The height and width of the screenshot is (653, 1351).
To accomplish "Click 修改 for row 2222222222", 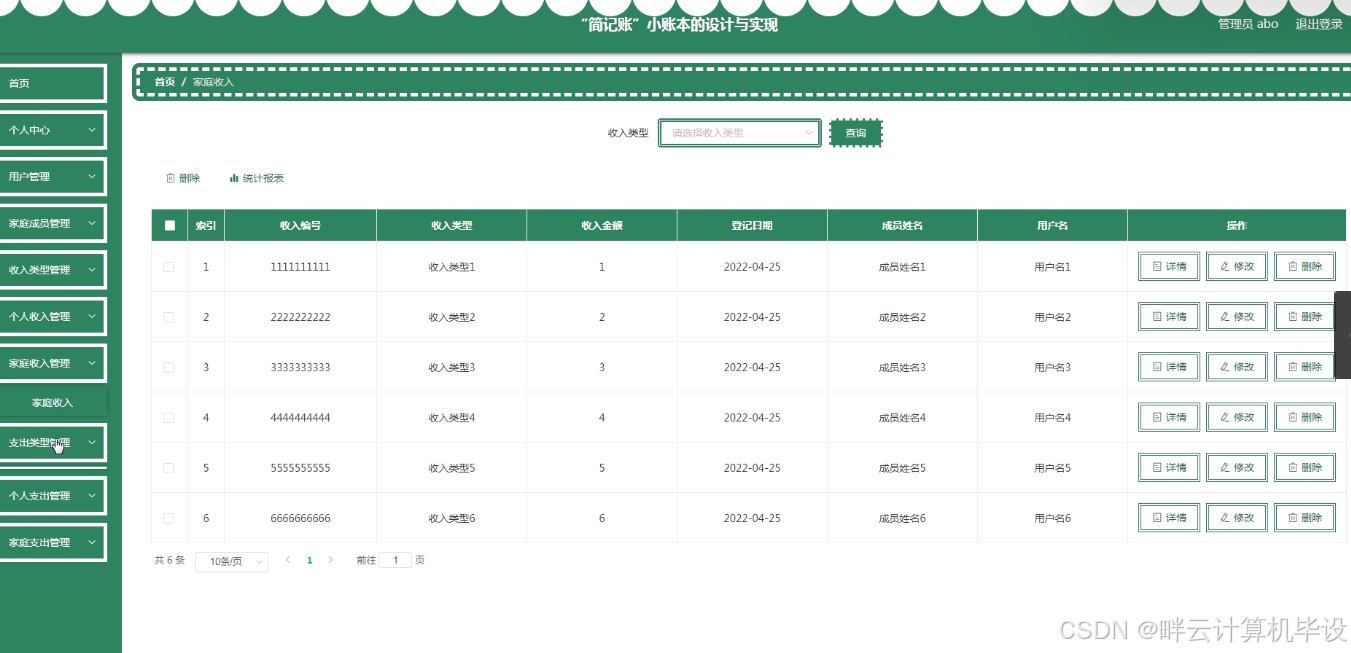I will click(x=1237, y=317).
